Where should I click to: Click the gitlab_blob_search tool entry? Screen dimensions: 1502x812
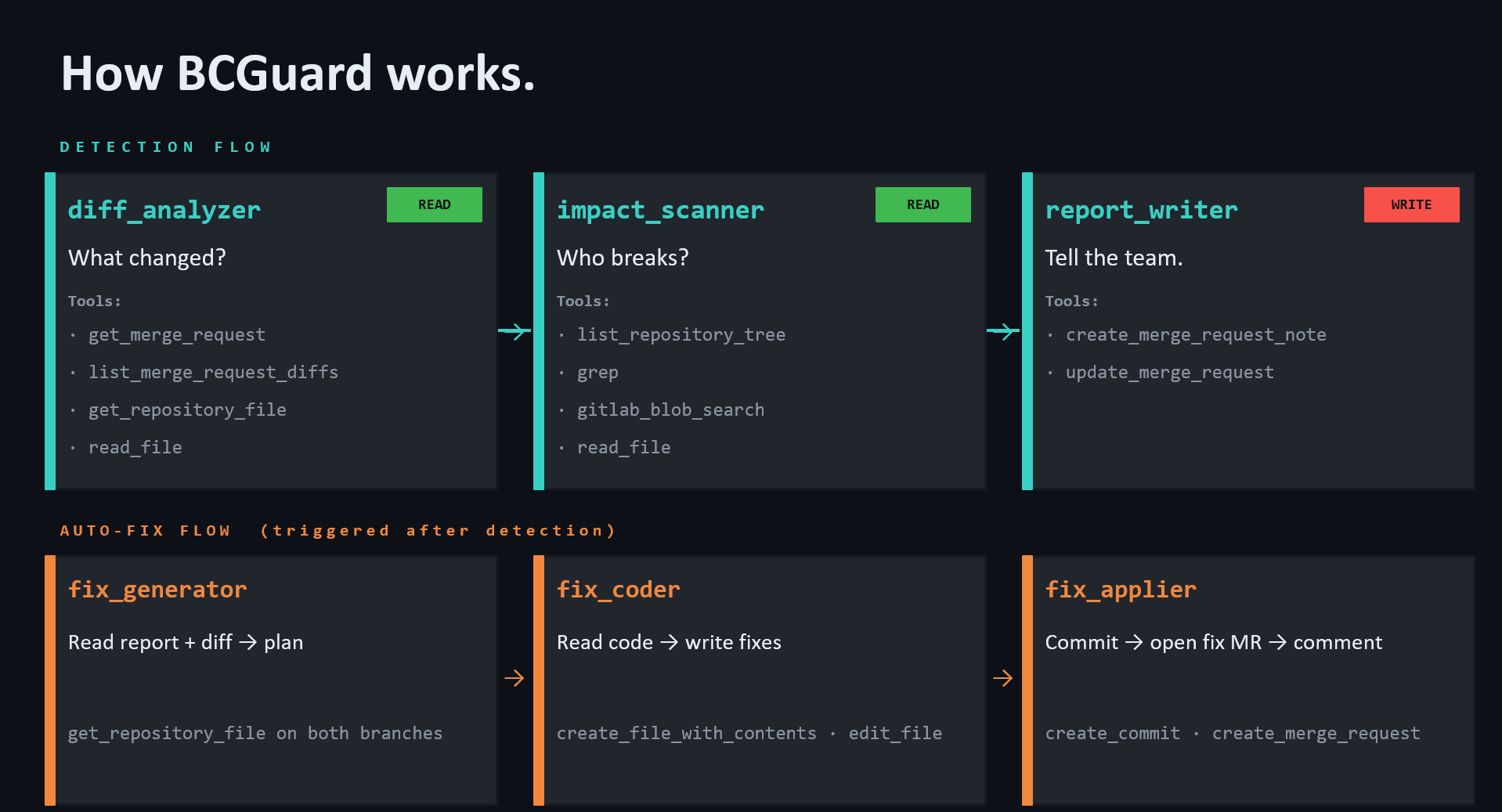coord(670,410)
